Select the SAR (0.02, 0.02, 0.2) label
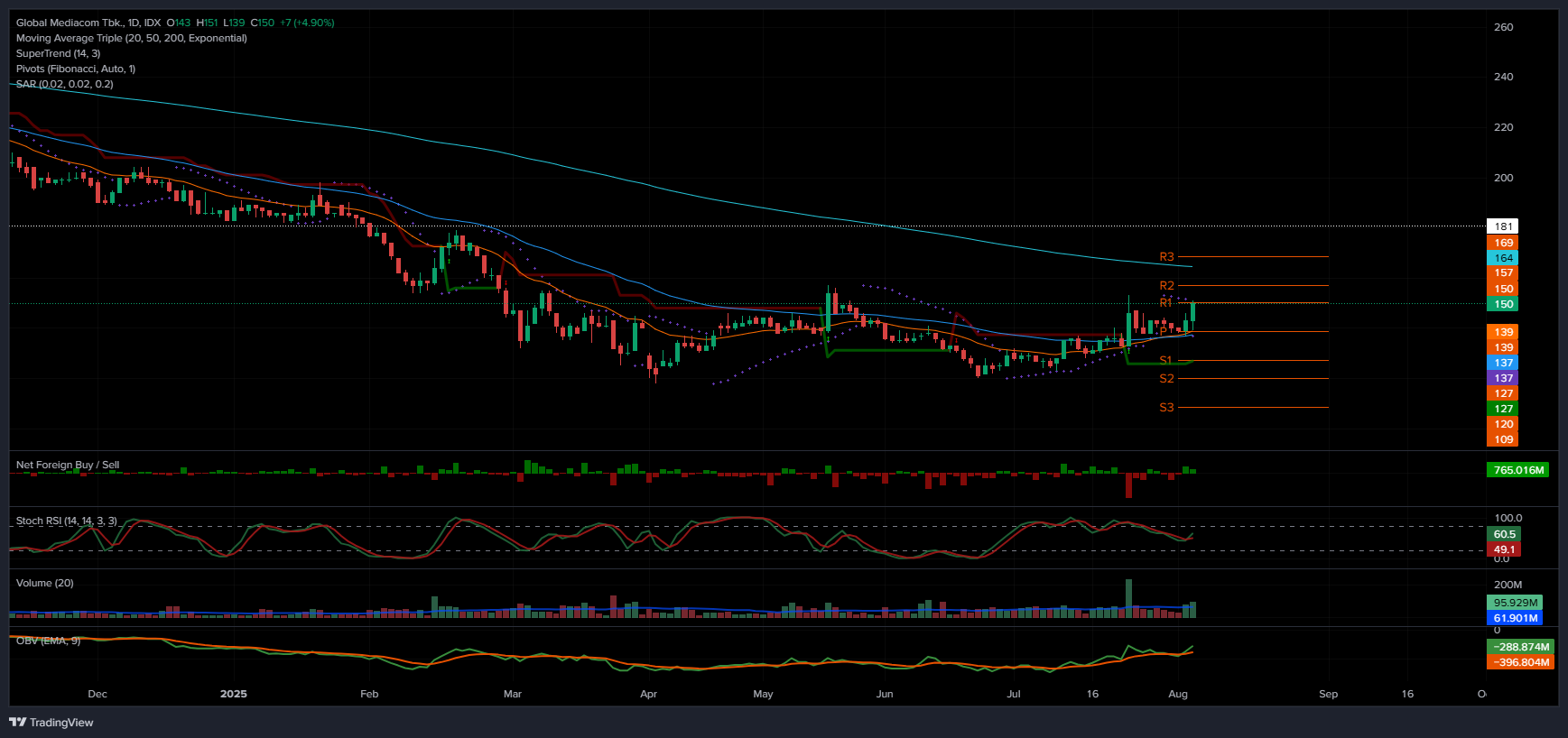This screenshot has height=738, width=1568. 65,84
